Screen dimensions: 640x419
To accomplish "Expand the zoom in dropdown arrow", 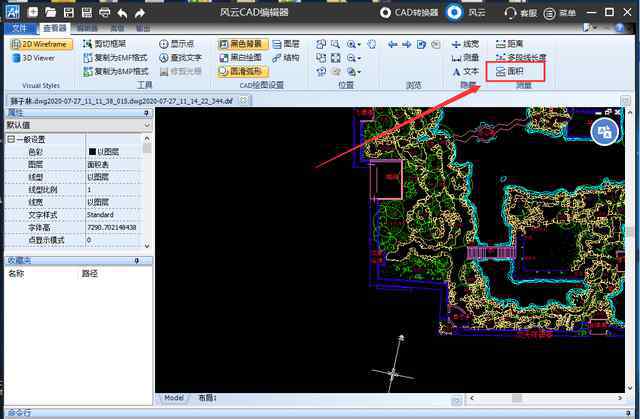I will tap(360, 46).
